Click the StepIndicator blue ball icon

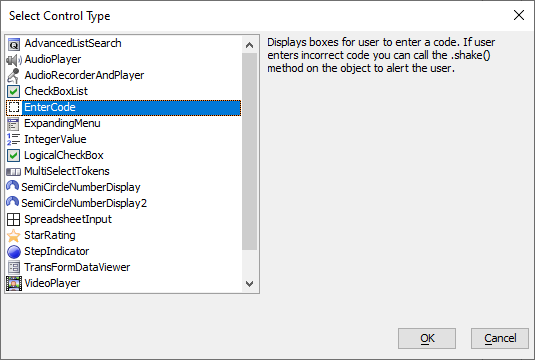pyautogui.click(x=14, y=251)
